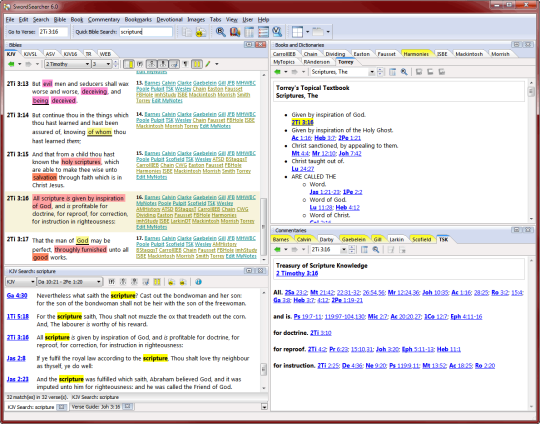The width and height of the screenshot is (540, 424).
Task: Open the Commentary menu
Action: tap(104, 20)
